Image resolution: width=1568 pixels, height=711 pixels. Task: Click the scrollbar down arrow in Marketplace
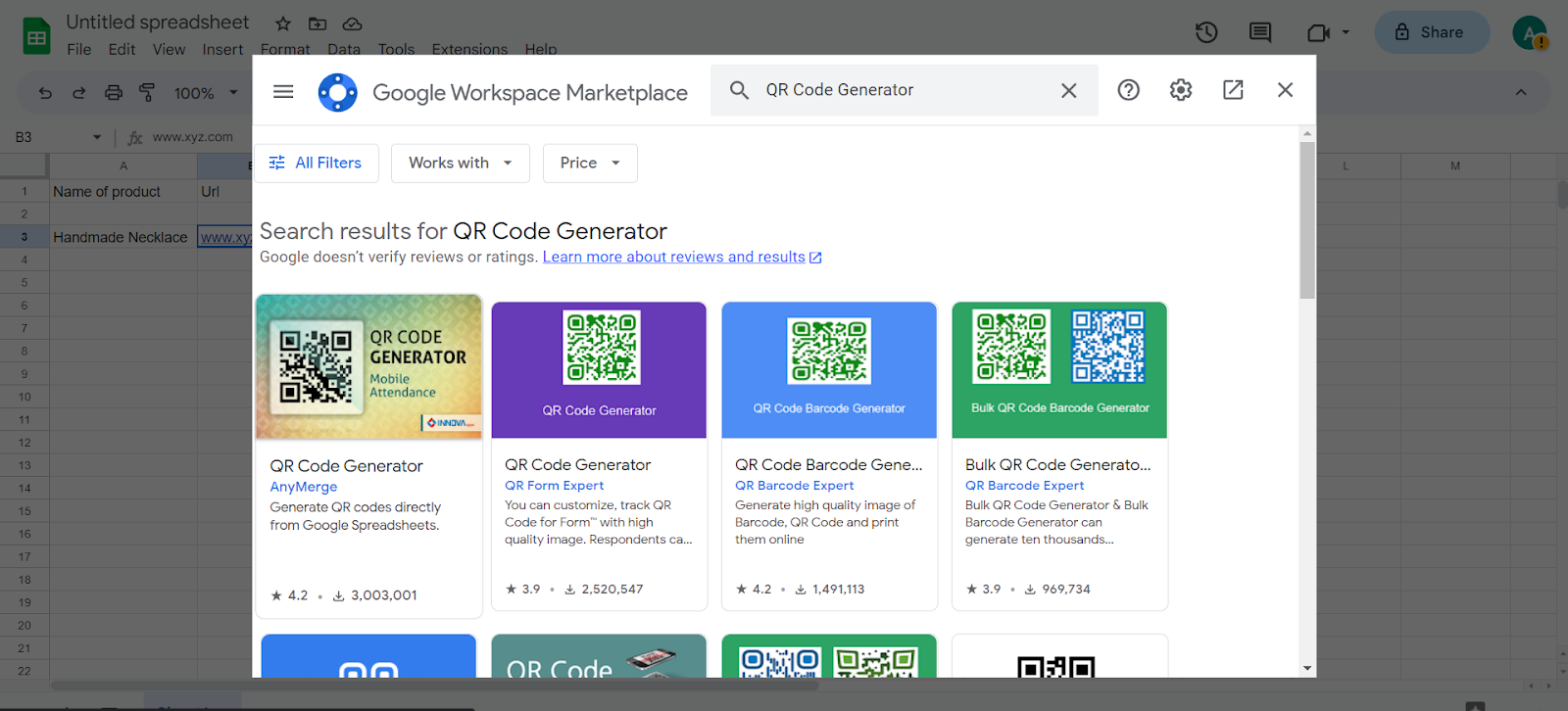click(x=1307, y=668)
